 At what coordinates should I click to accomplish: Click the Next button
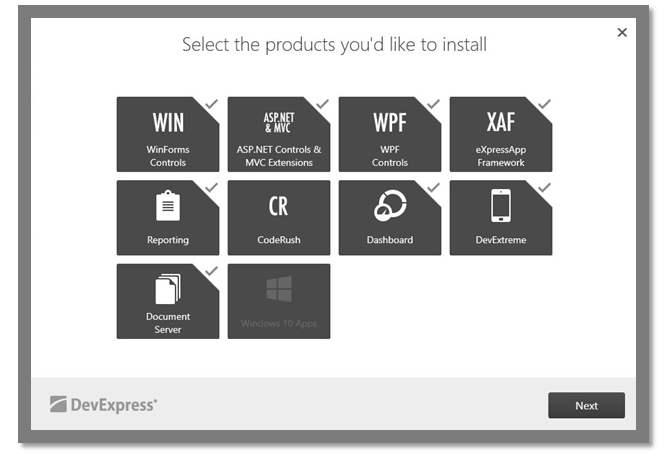pos(586,405)
